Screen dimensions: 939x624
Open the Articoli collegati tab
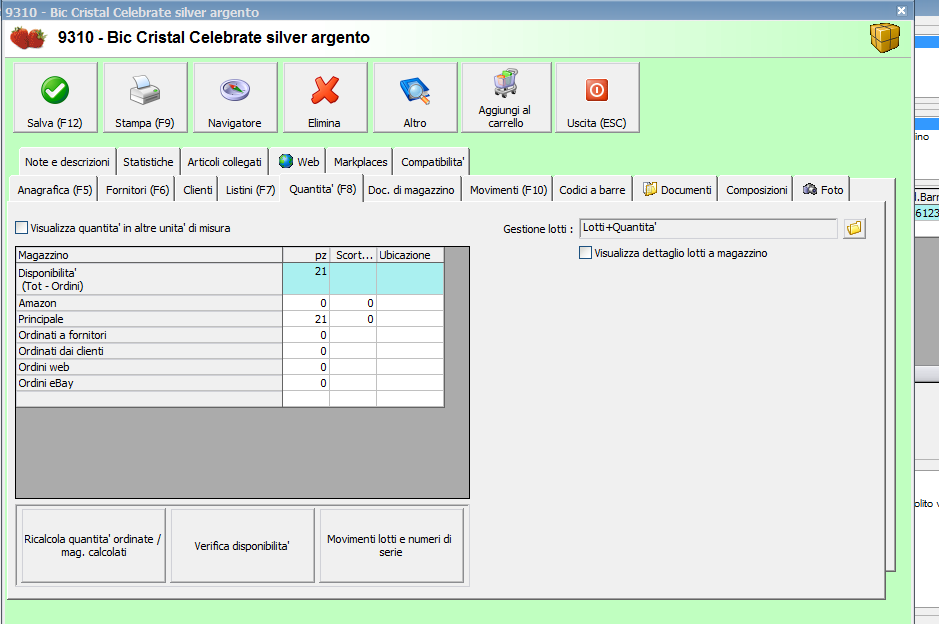click(225, 162)
